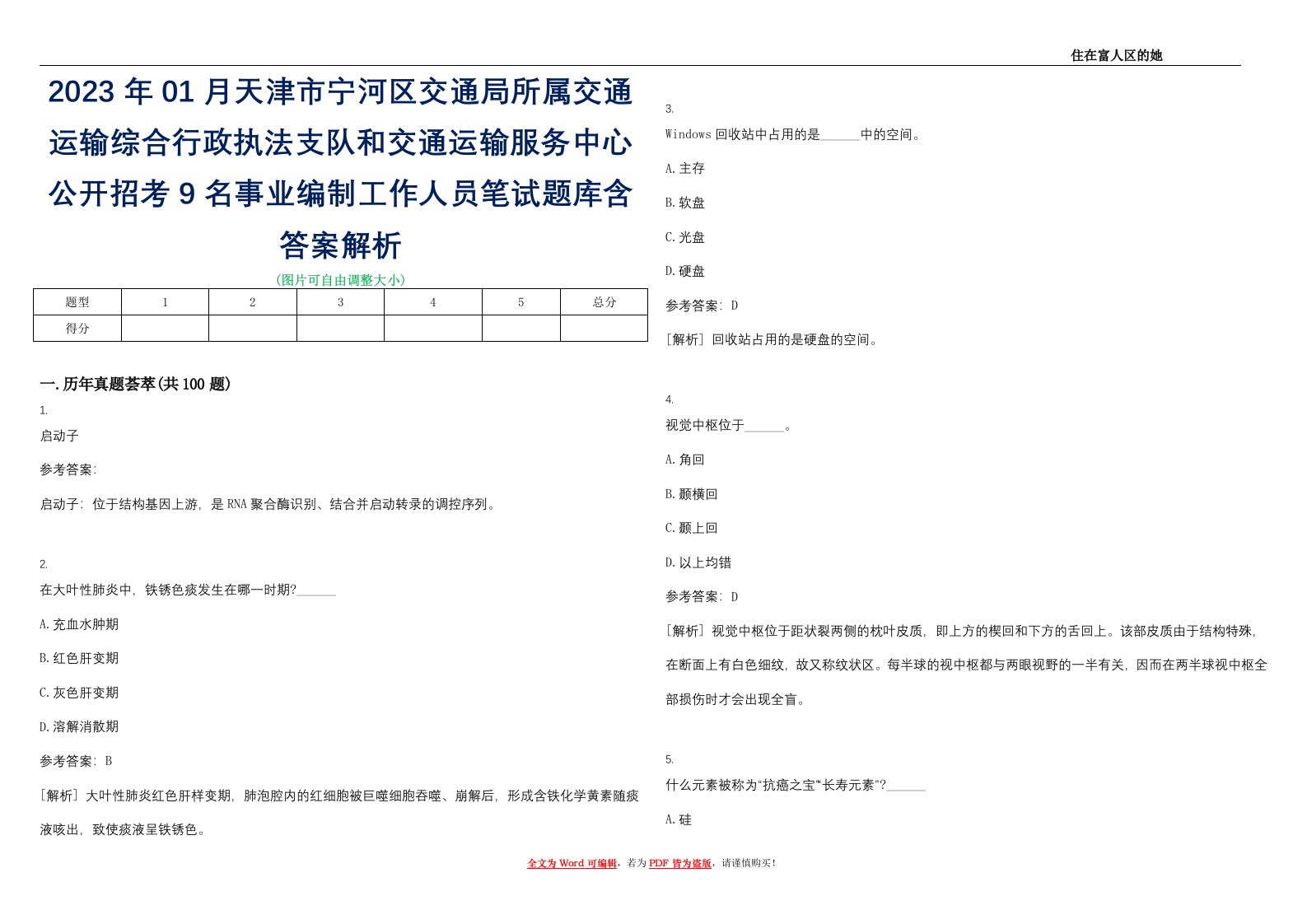The height and width of the screenshot is (924, 1307).
Task: Choose option A.角回
Action: coord(685,460)
